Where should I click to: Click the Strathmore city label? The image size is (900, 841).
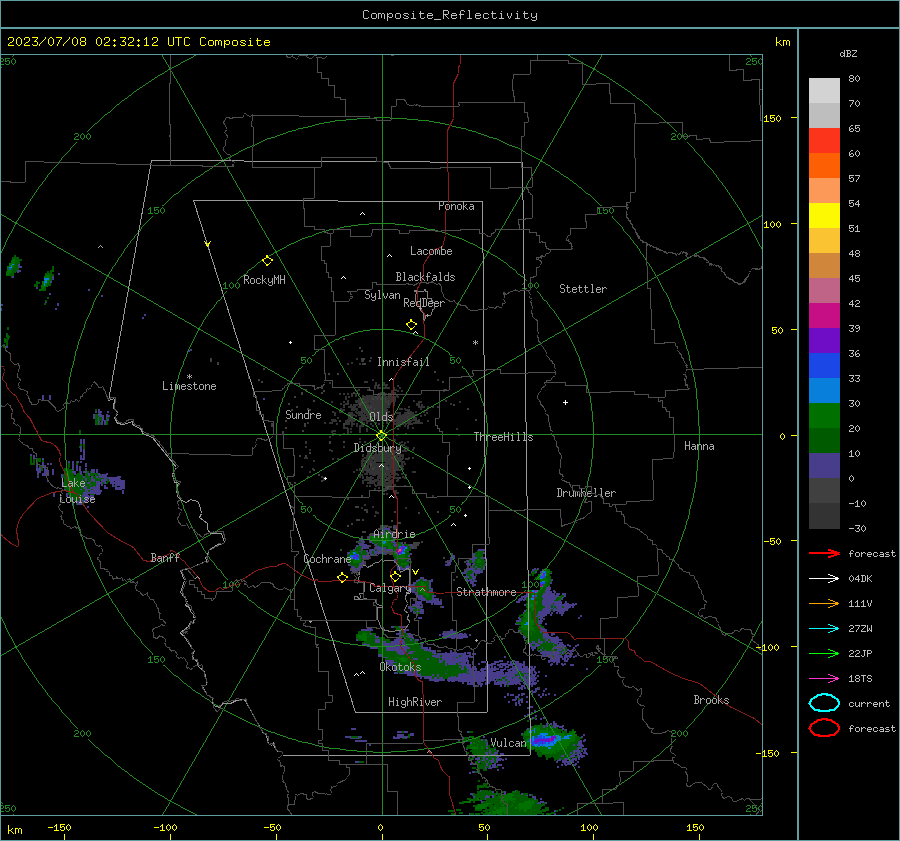pyautogui.click(x=486, y=592)
